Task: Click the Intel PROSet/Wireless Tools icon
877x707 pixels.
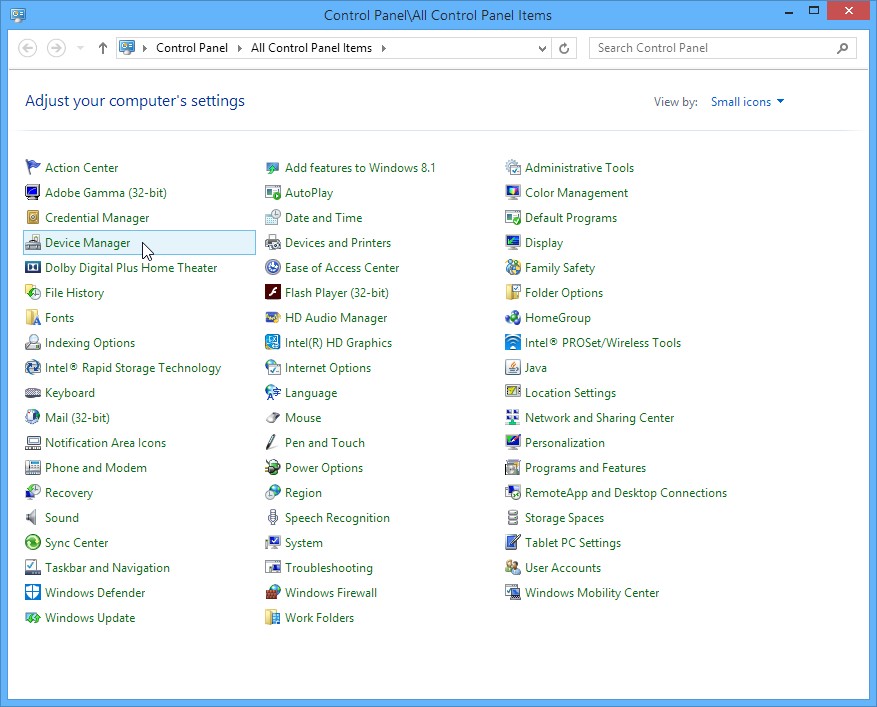Action: point(513,342)
